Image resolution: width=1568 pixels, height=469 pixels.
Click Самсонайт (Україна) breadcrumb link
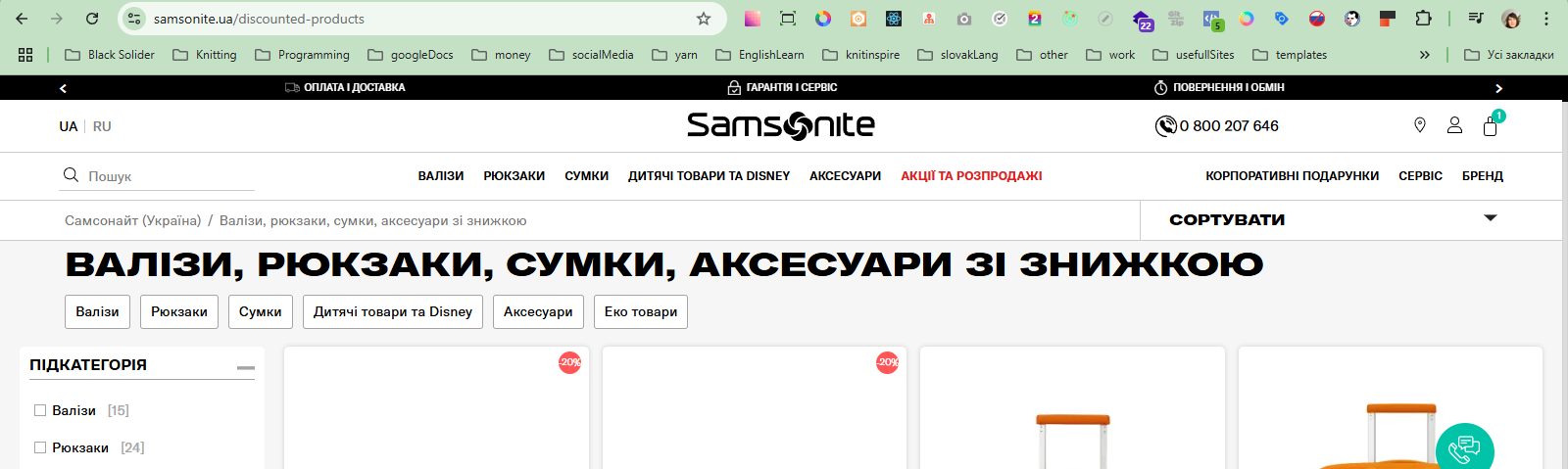tap(133, 221)
